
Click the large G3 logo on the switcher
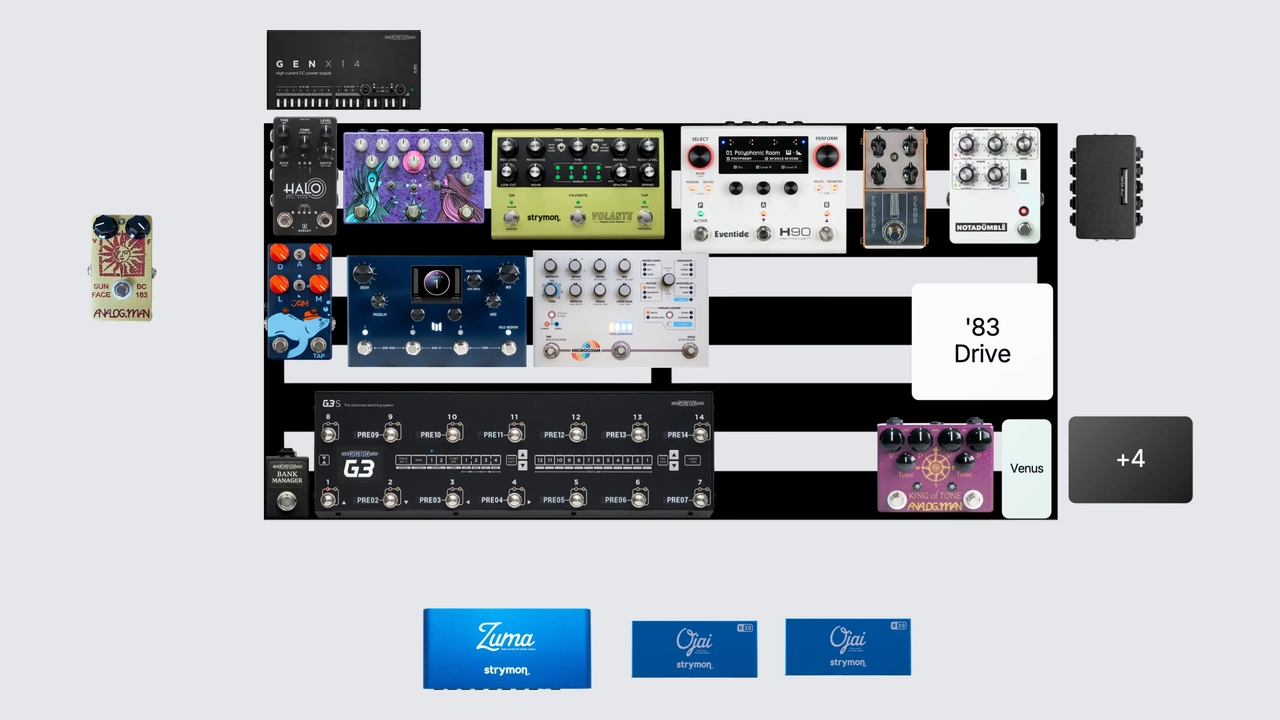point(359,467)
